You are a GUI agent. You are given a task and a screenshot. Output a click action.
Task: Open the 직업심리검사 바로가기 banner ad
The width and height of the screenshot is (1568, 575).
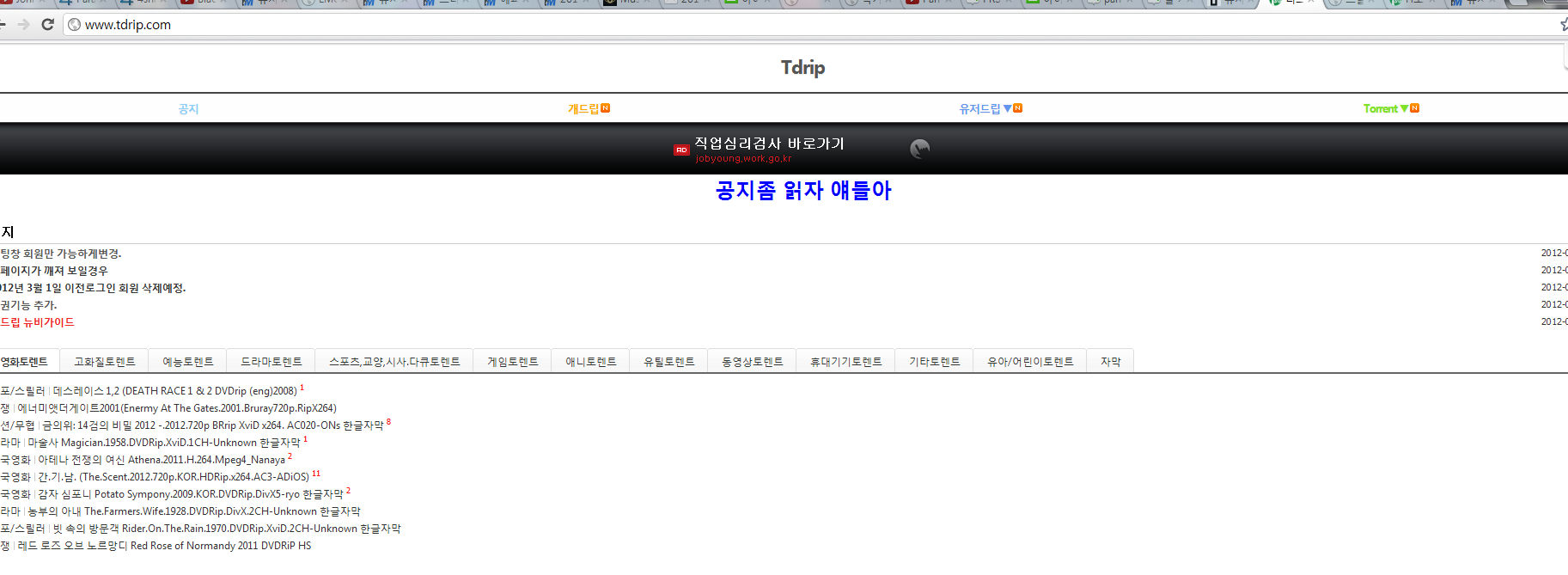[x=769, y=144]
